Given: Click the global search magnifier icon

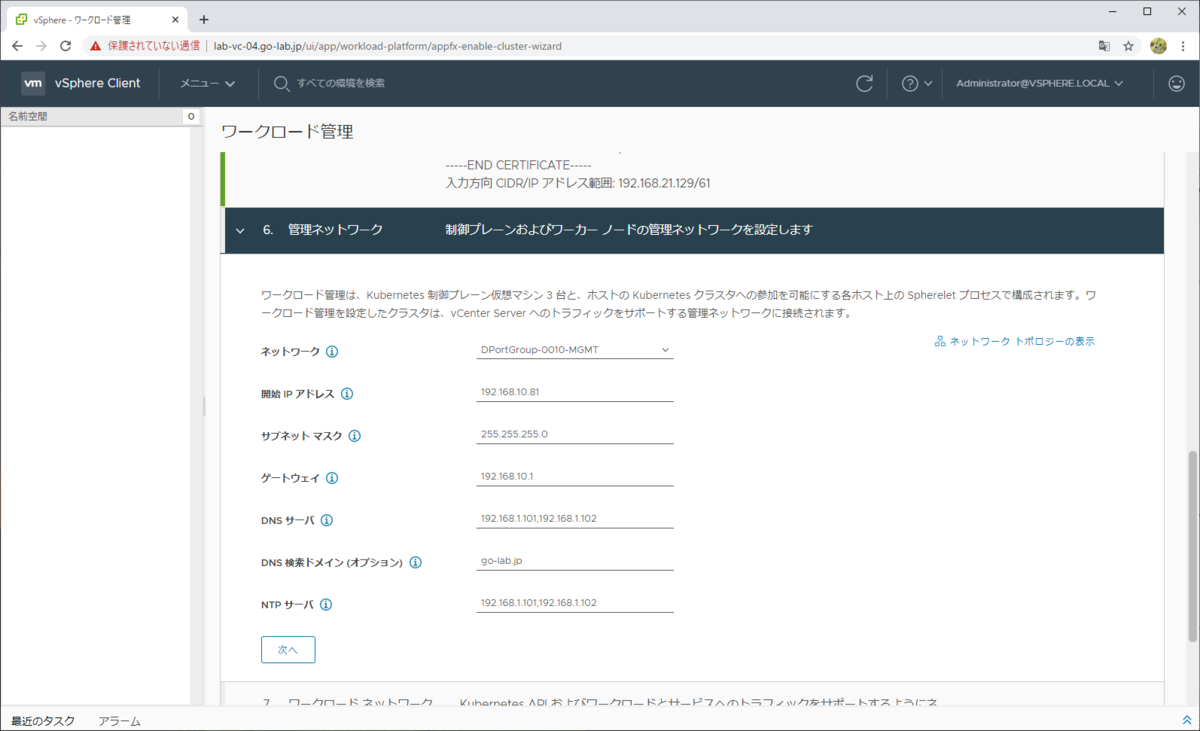Looking at the screenshot, I should (x=281, y=84).
